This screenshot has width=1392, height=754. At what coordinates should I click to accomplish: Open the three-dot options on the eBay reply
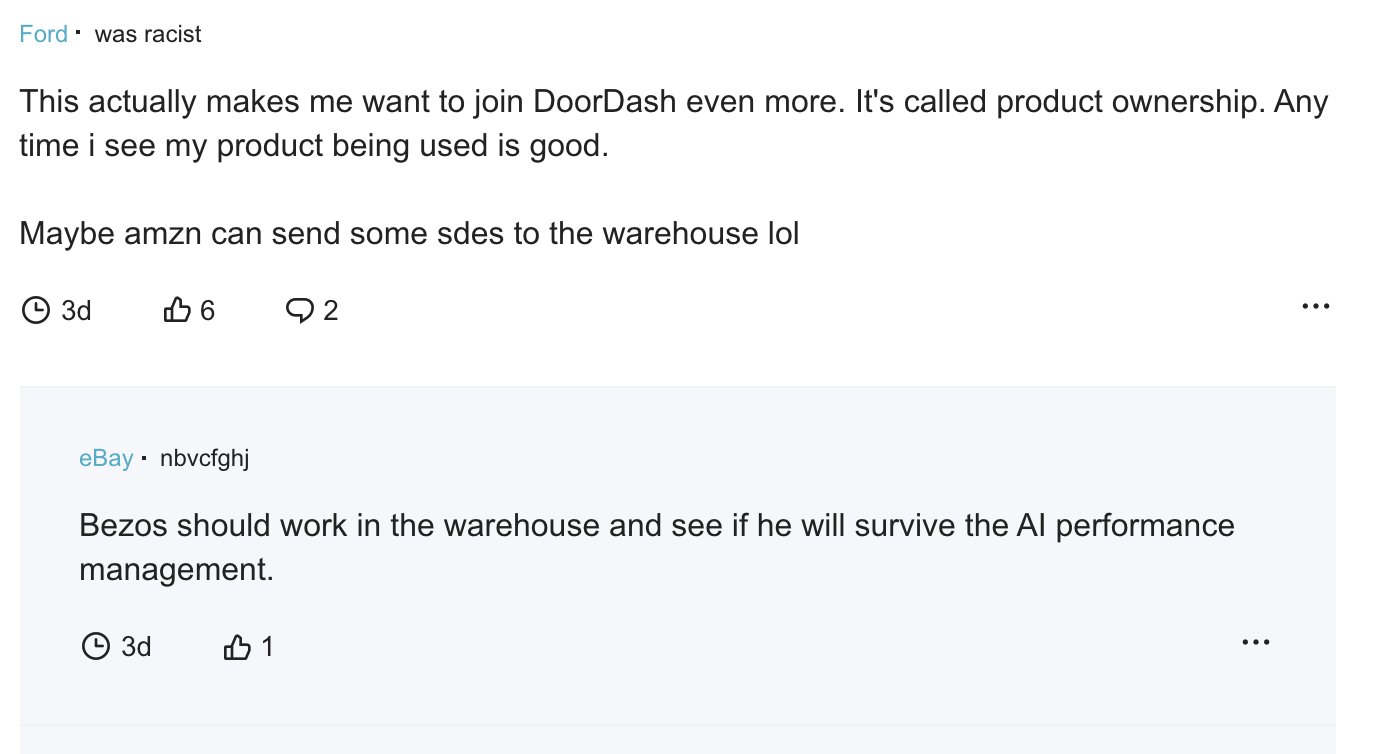(x=1255, y=642)
